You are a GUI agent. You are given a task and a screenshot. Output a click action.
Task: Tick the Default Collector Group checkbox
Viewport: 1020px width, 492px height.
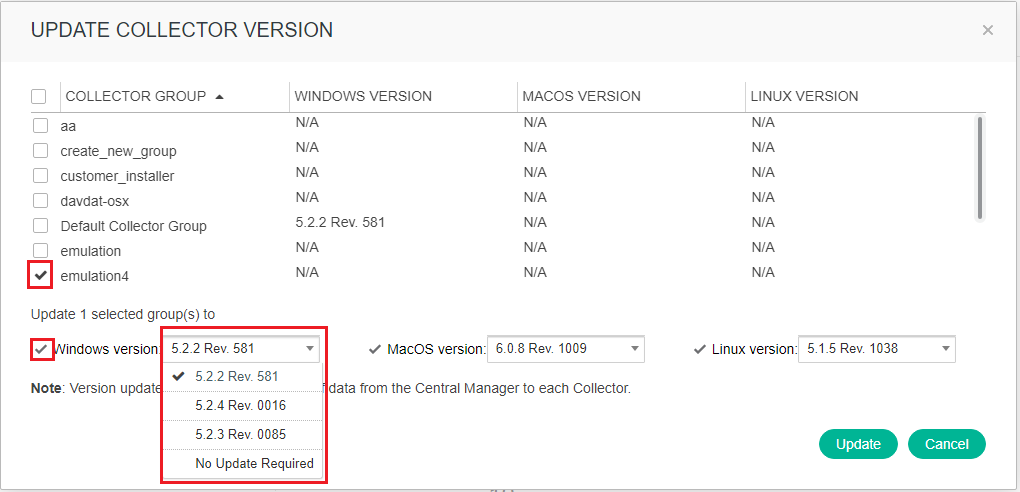(40, 226)
